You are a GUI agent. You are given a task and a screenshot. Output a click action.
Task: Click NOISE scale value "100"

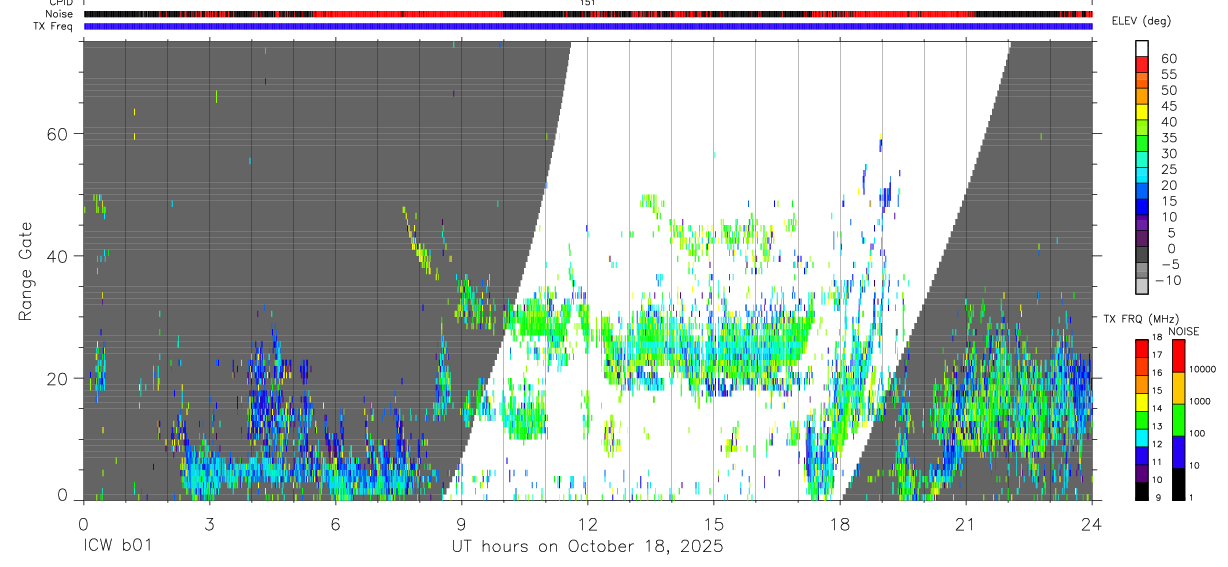pyautogui.click(x=1198, y=433)
